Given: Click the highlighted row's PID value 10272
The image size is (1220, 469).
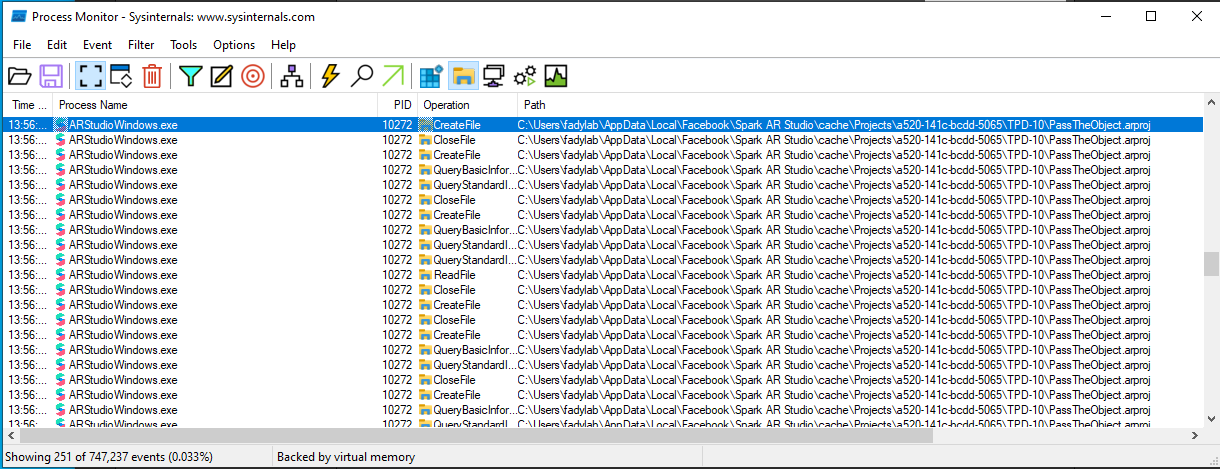Looking at the screenshot, I should [x=397, y=125].
